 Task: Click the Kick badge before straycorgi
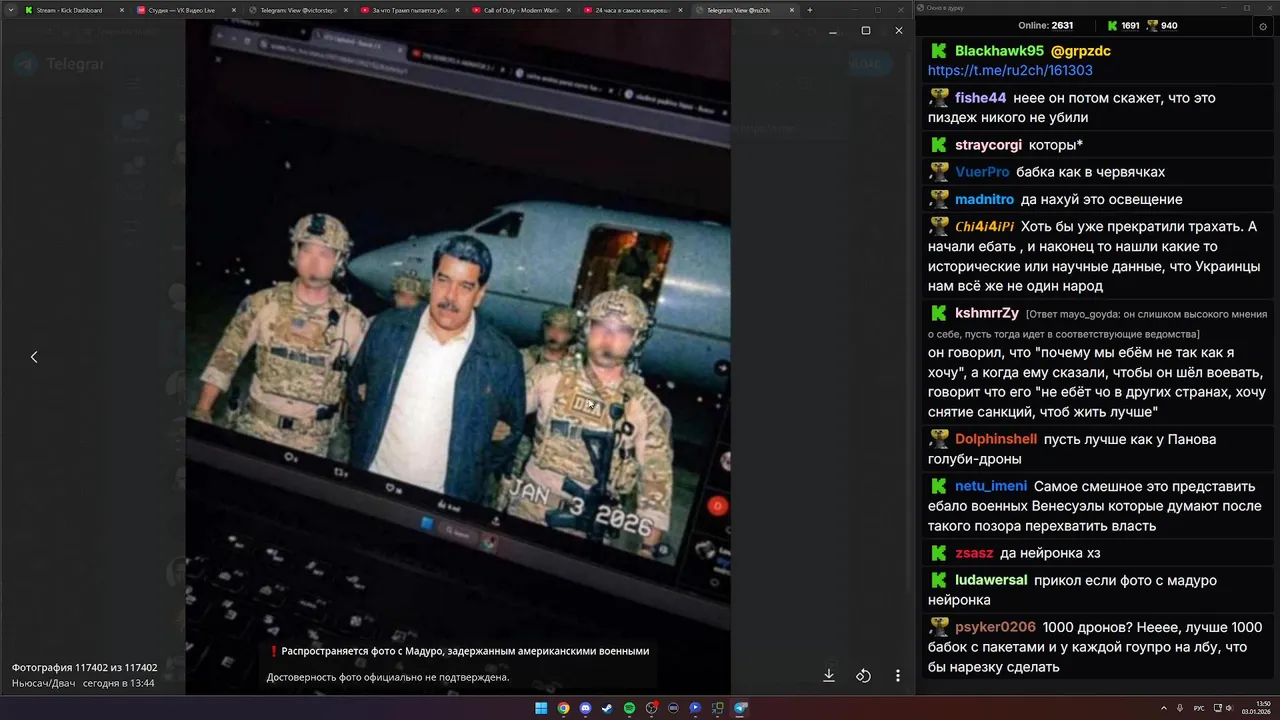(x=939, y=145)
